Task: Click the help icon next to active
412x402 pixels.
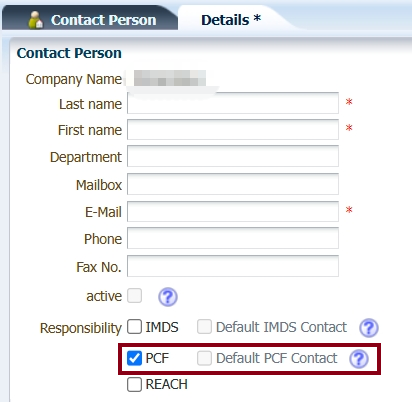Action: tap(168, 297)
